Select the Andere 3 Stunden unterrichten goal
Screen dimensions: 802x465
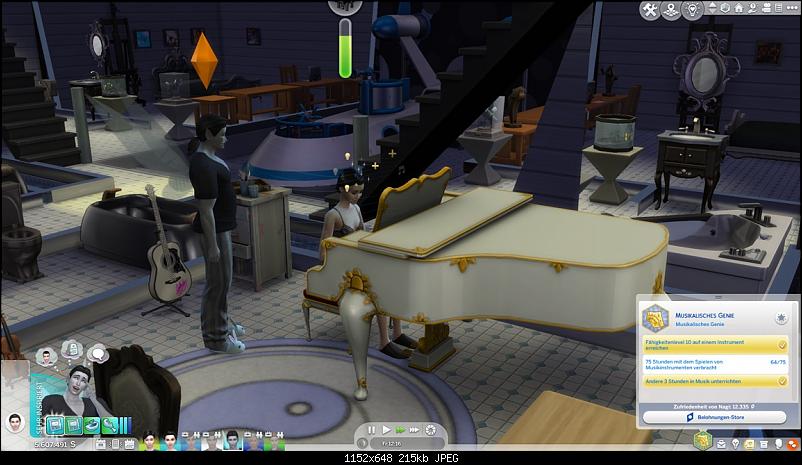[715, 381]
